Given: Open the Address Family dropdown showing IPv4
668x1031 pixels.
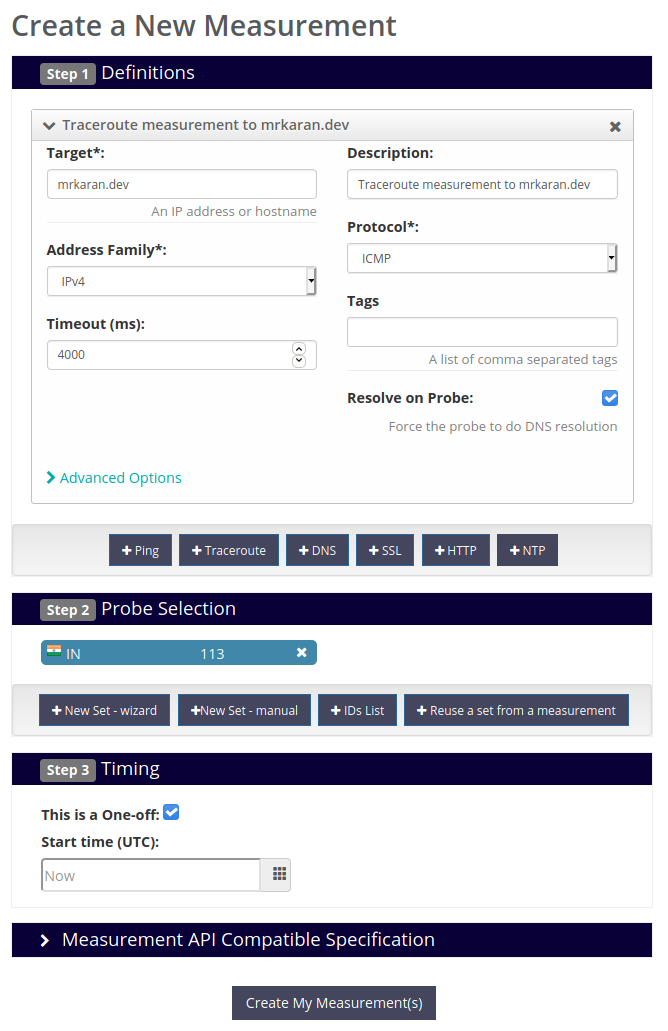Looking at the screenshot, I should (181, 281).
